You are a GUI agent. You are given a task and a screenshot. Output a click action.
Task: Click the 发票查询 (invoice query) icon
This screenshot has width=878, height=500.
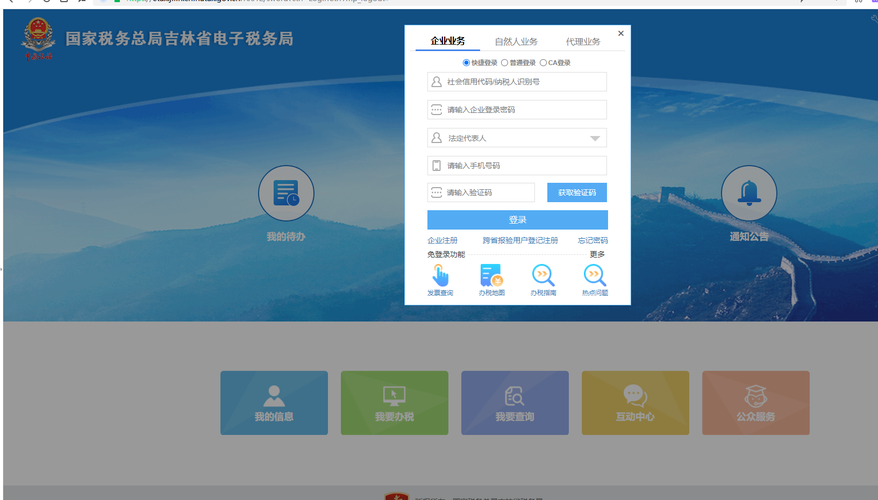440,277
